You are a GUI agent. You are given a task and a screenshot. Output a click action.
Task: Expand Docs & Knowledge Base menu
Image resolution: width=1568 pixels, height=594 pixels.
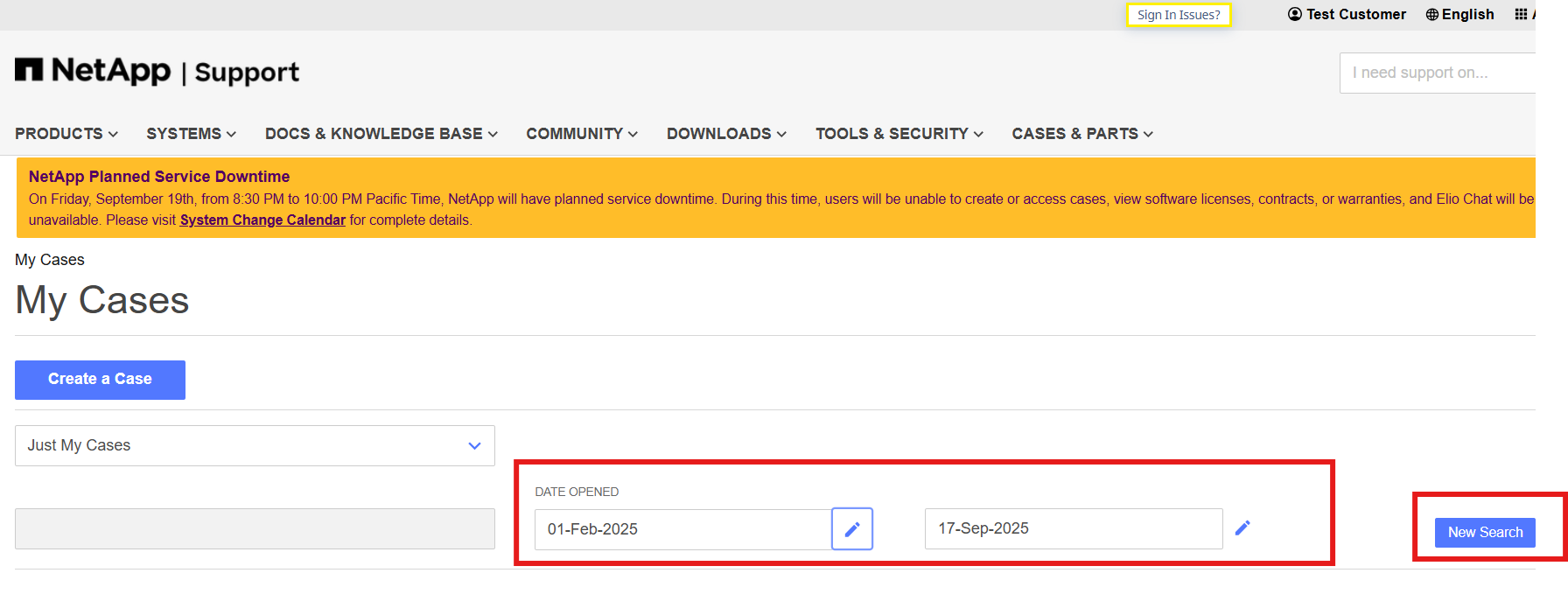click(x=381, y=134)
